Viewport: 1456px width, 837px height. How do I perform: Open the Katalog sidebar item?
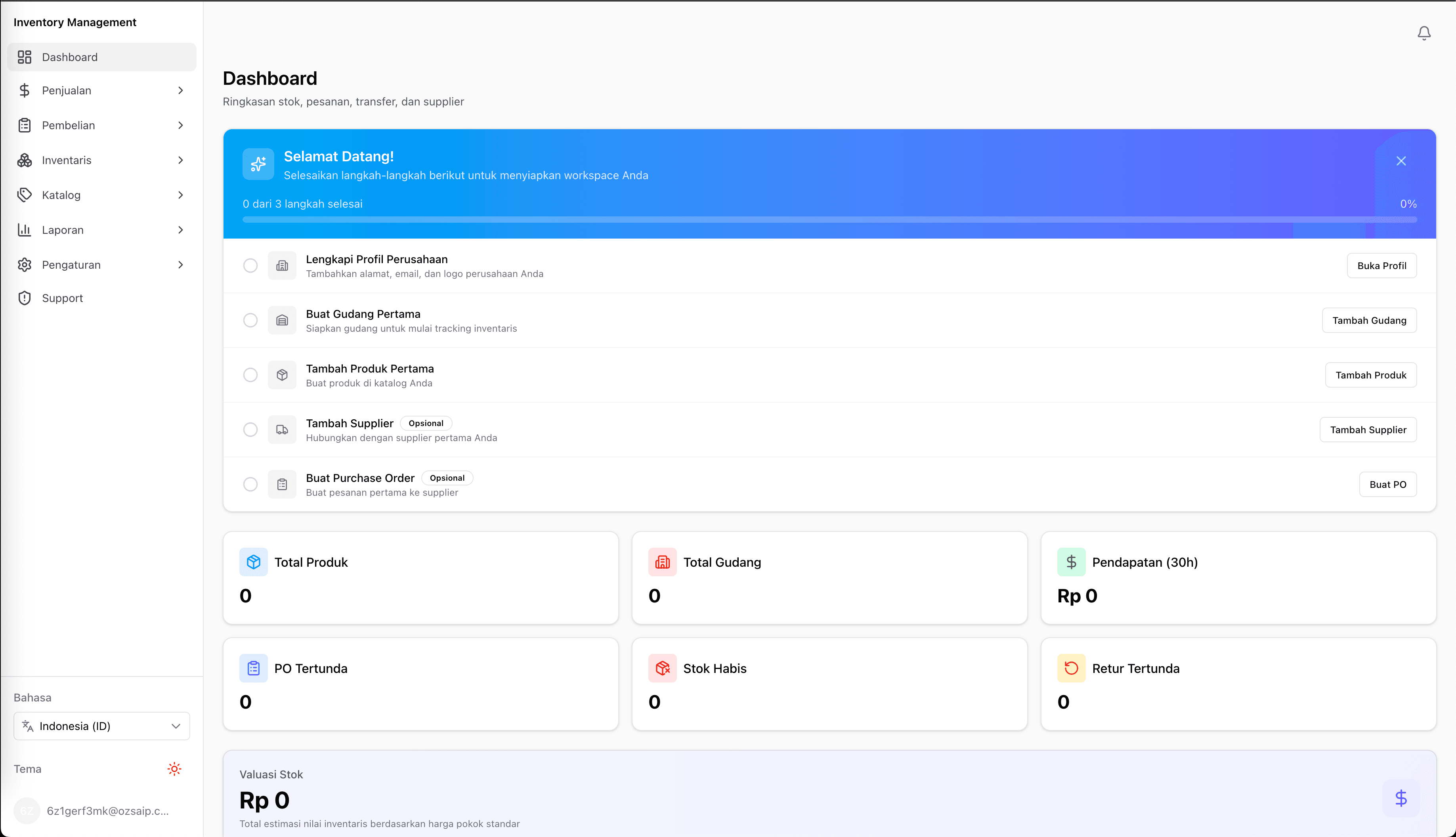click(102, 195)
